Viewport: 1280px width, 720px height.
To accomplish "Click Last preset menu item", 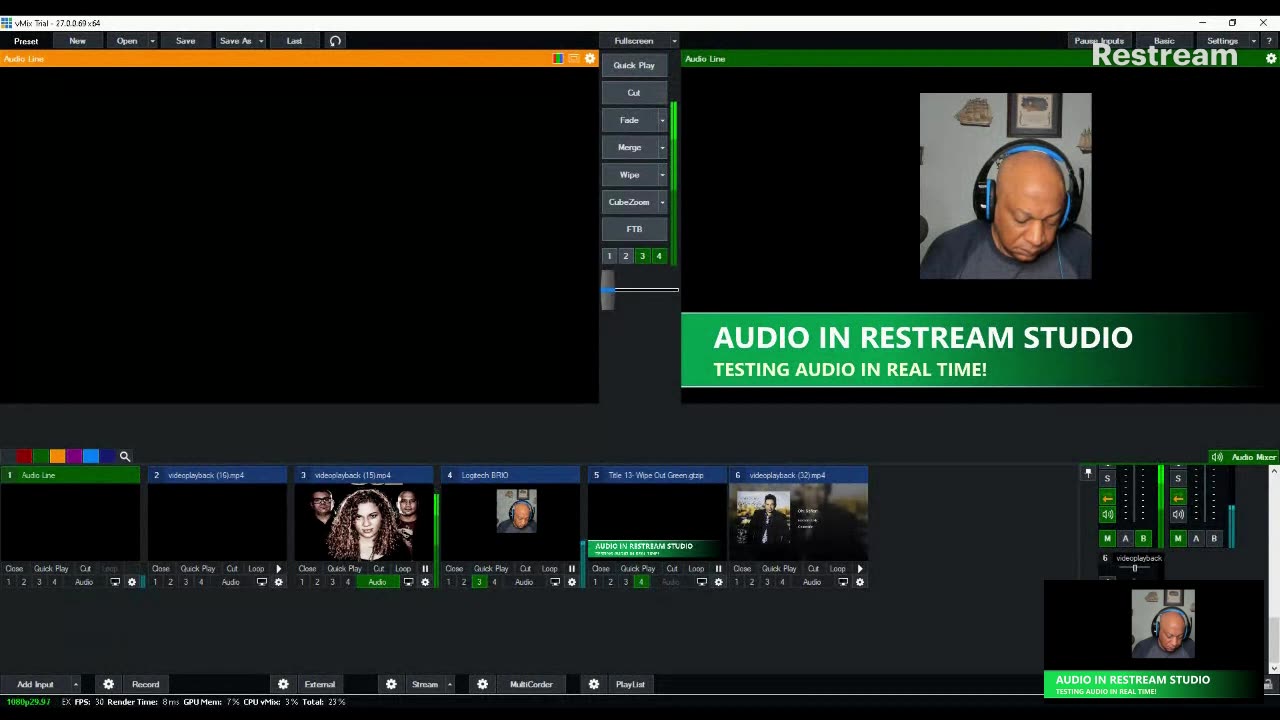I will point(294,41).
